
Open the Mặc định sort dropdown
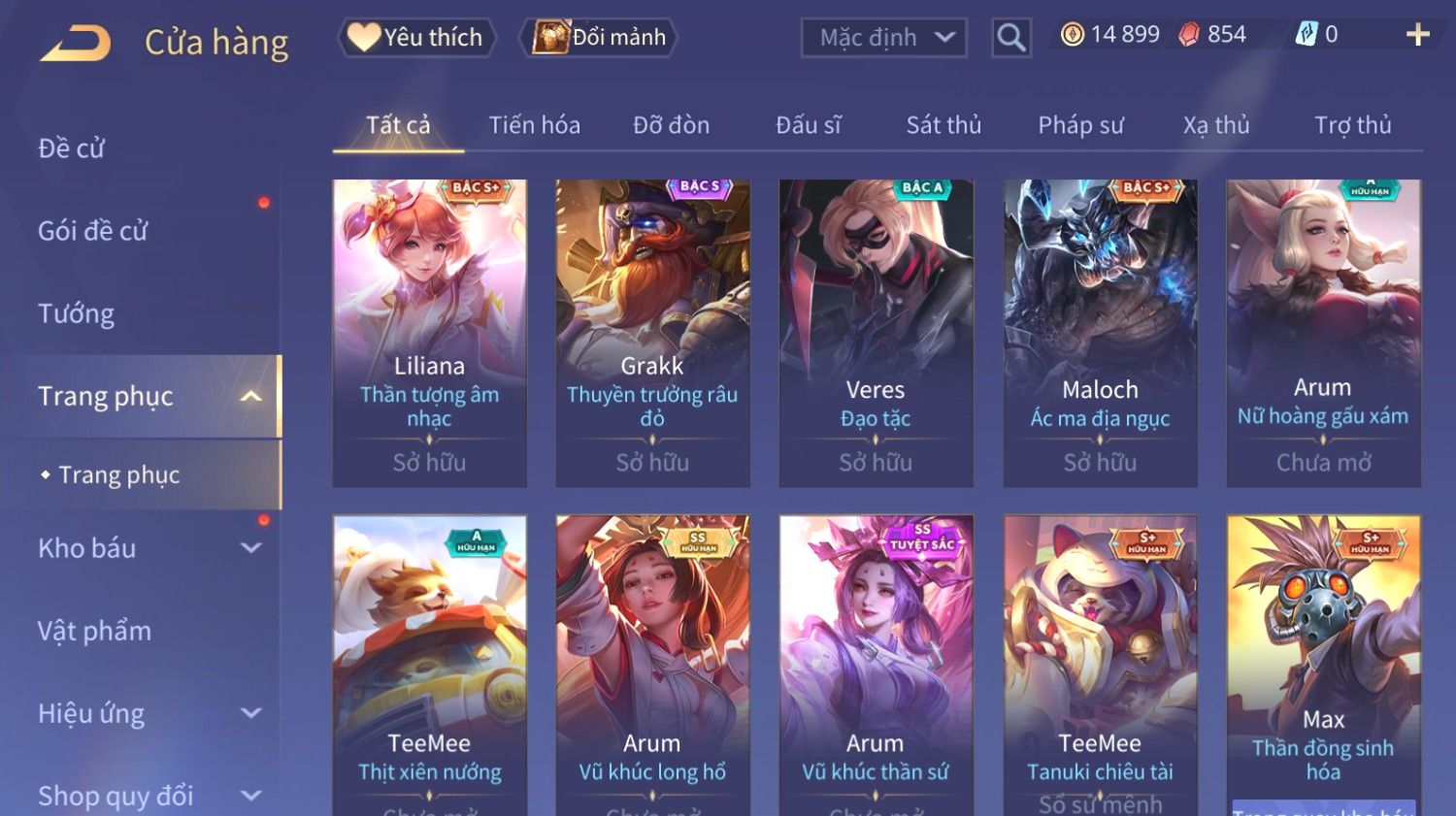pyautogui.click(x=883, y=38)
